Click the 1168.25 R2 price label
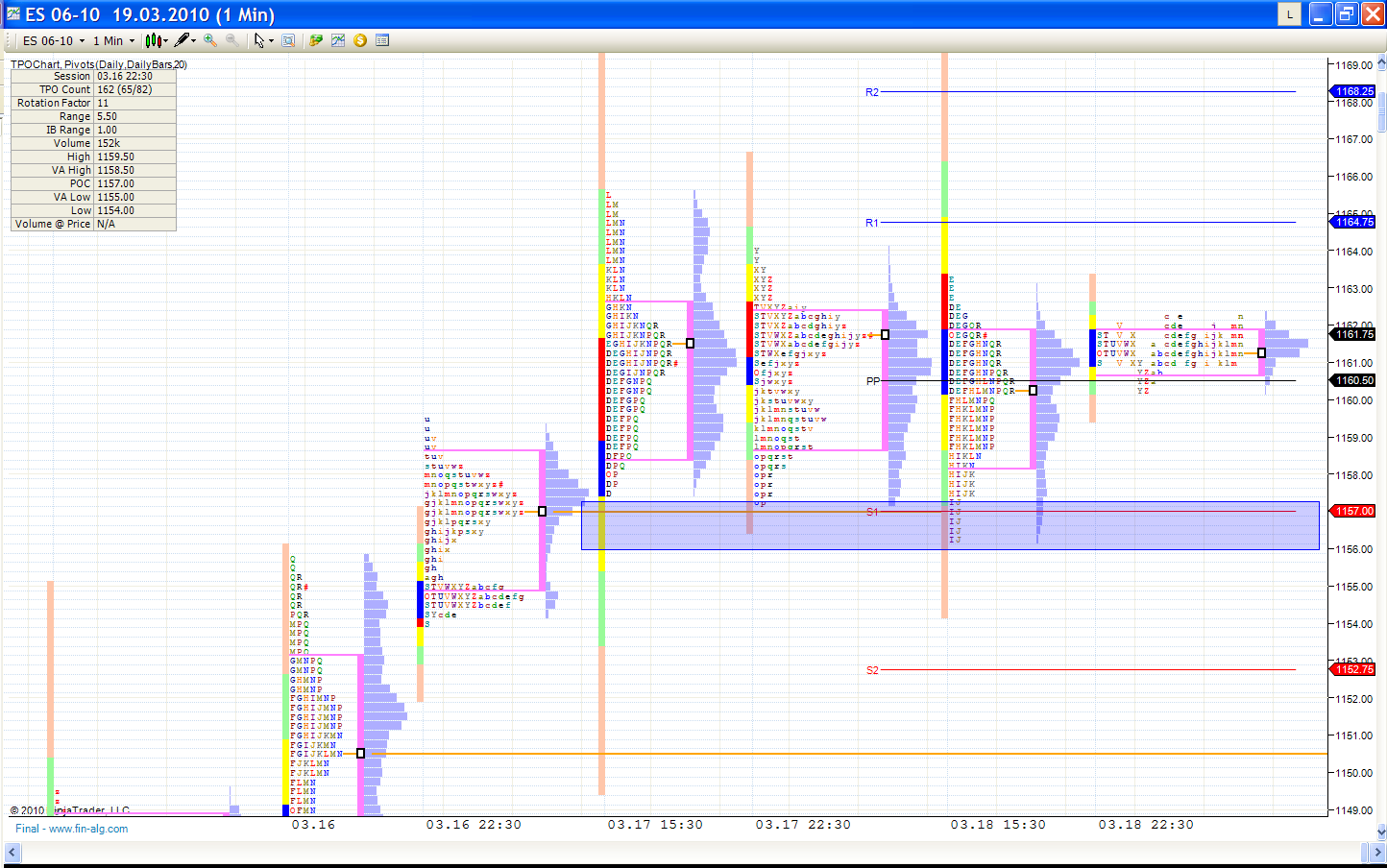 (x=1353, y=91)
